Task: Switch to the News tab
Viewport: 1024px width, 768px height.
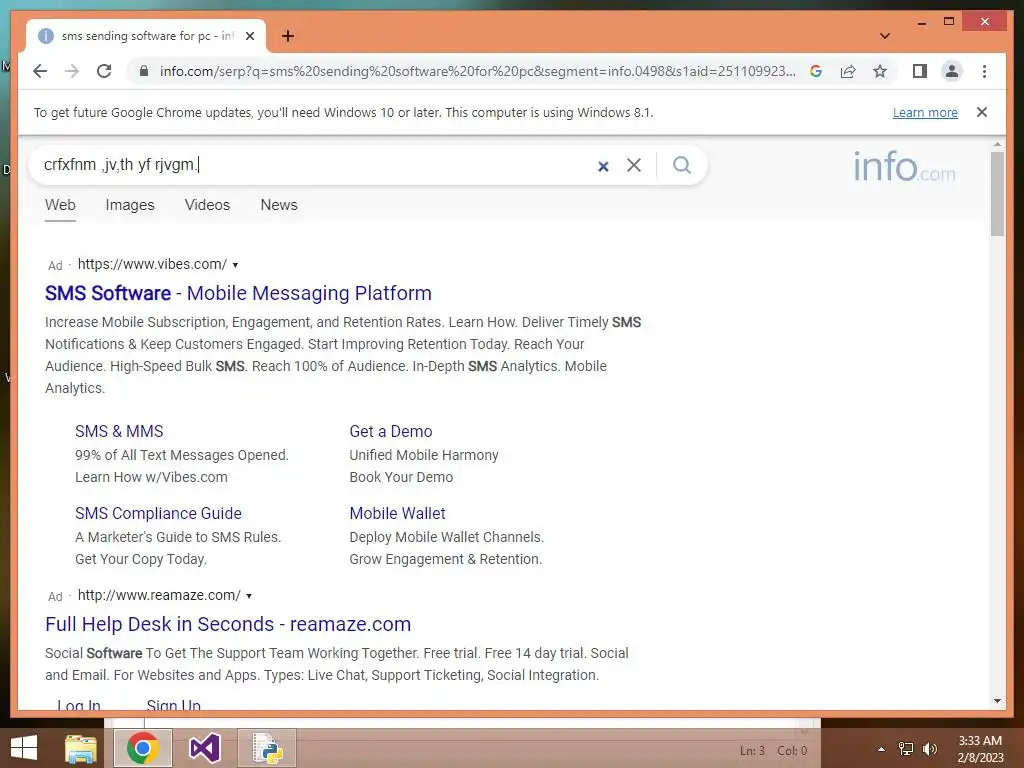Action: 279,204
